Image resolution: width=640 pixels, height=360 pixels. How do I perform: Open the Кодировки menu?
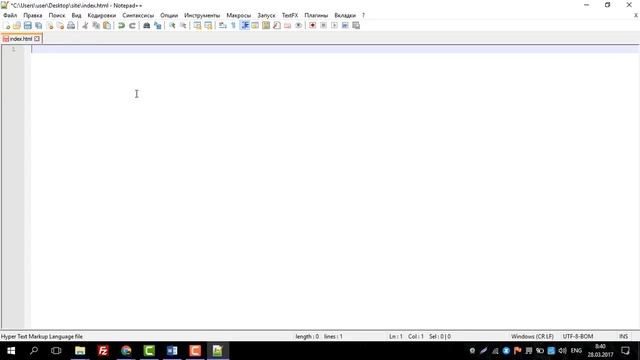pyautogui.click(x=102, y=15)
